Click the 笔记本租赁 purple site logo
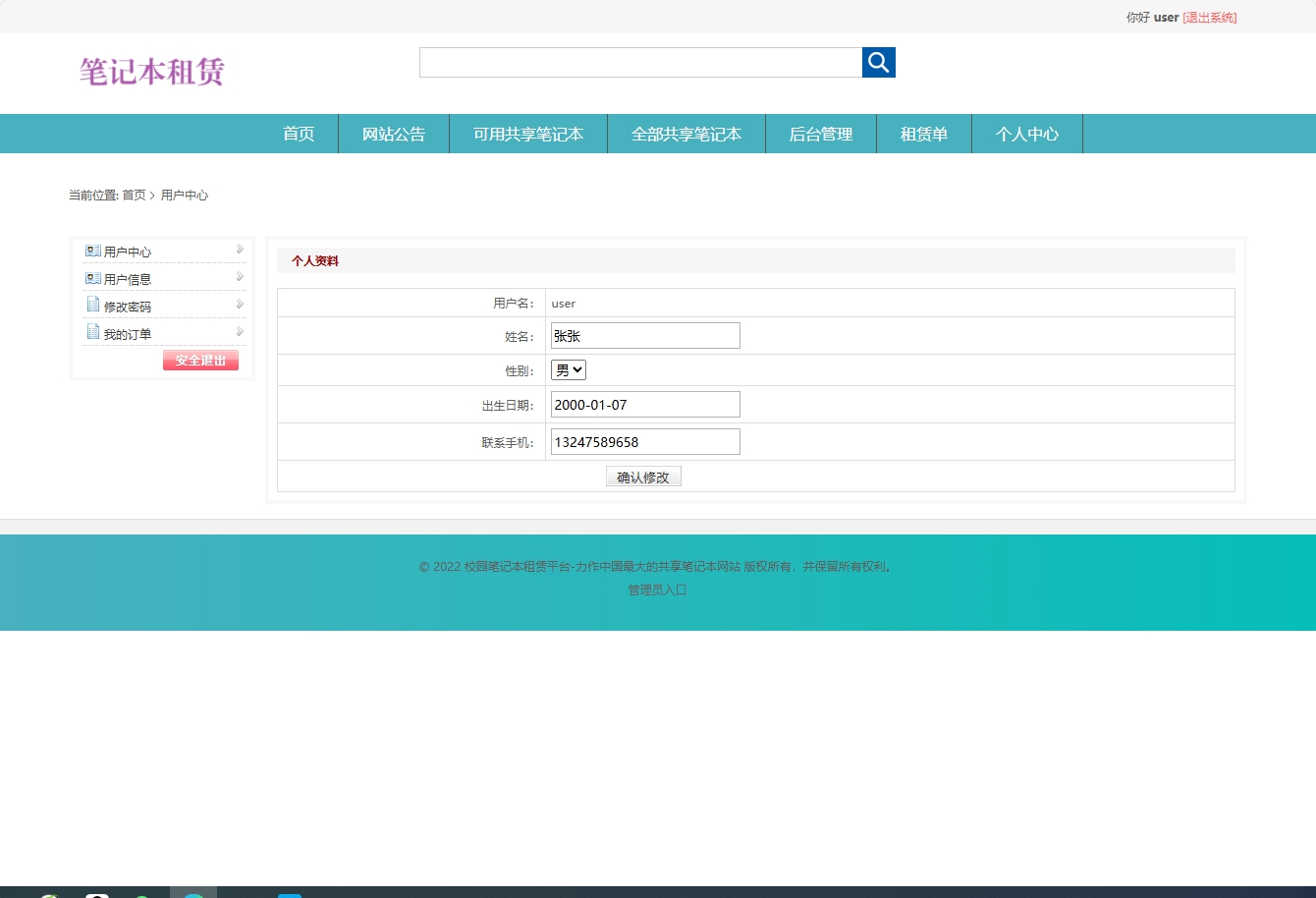The height and width of the screenshot is (898, 1316). click(151, 72)
